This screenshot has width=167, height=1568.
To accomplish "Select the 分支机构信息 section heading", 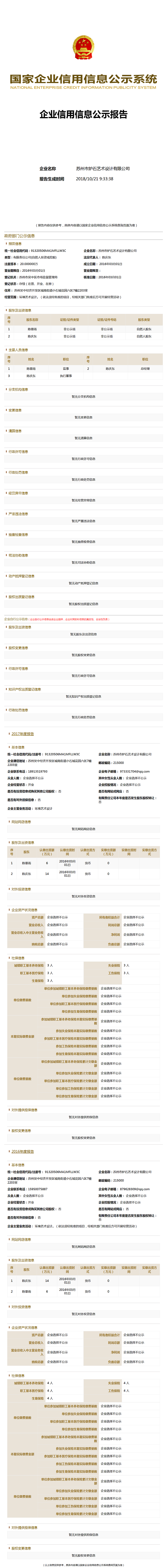I will click(18, 390).
